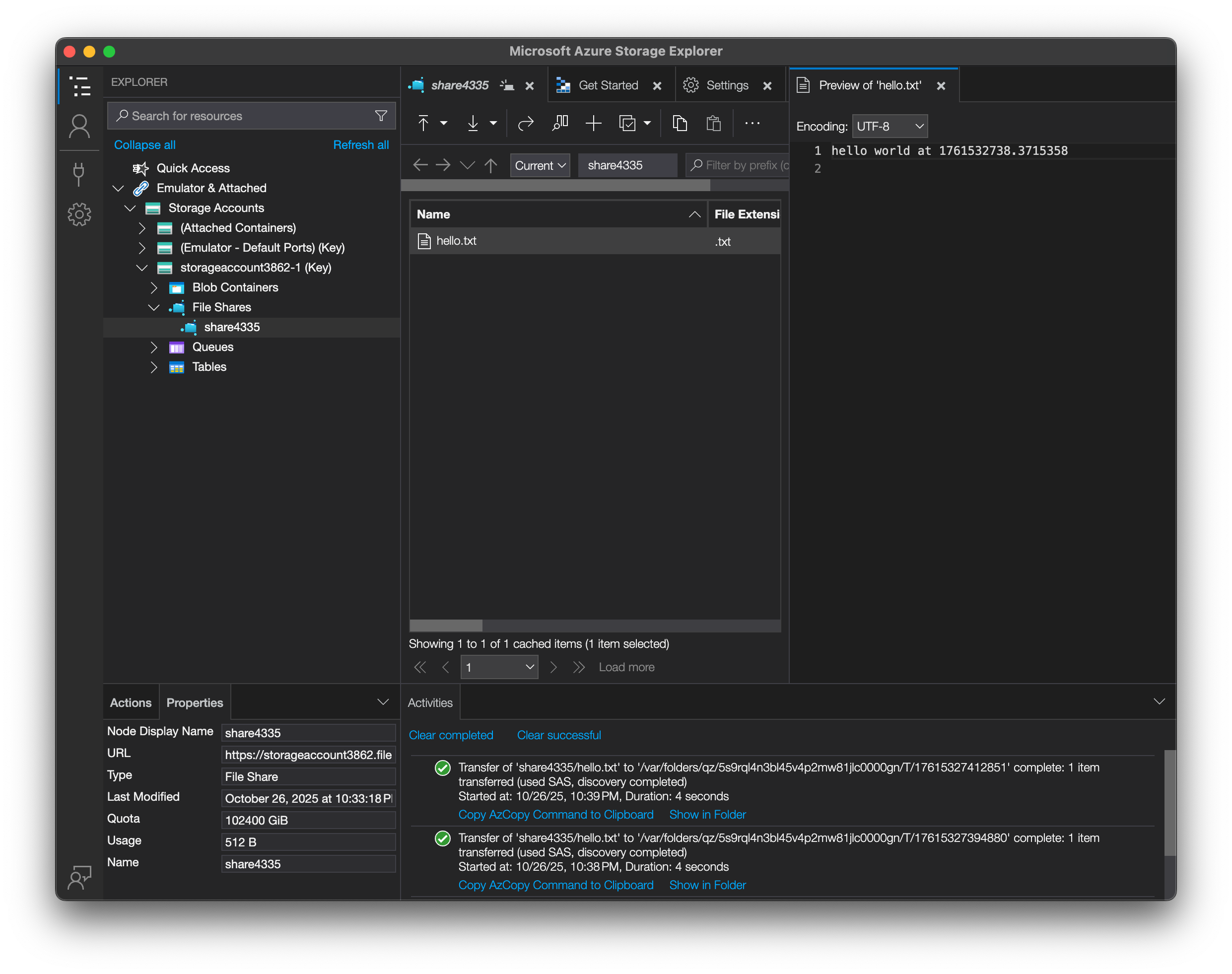Screen dimensions: 1232x974
Task: Click the New Folder plus icon
Action: tap(593, 123)
